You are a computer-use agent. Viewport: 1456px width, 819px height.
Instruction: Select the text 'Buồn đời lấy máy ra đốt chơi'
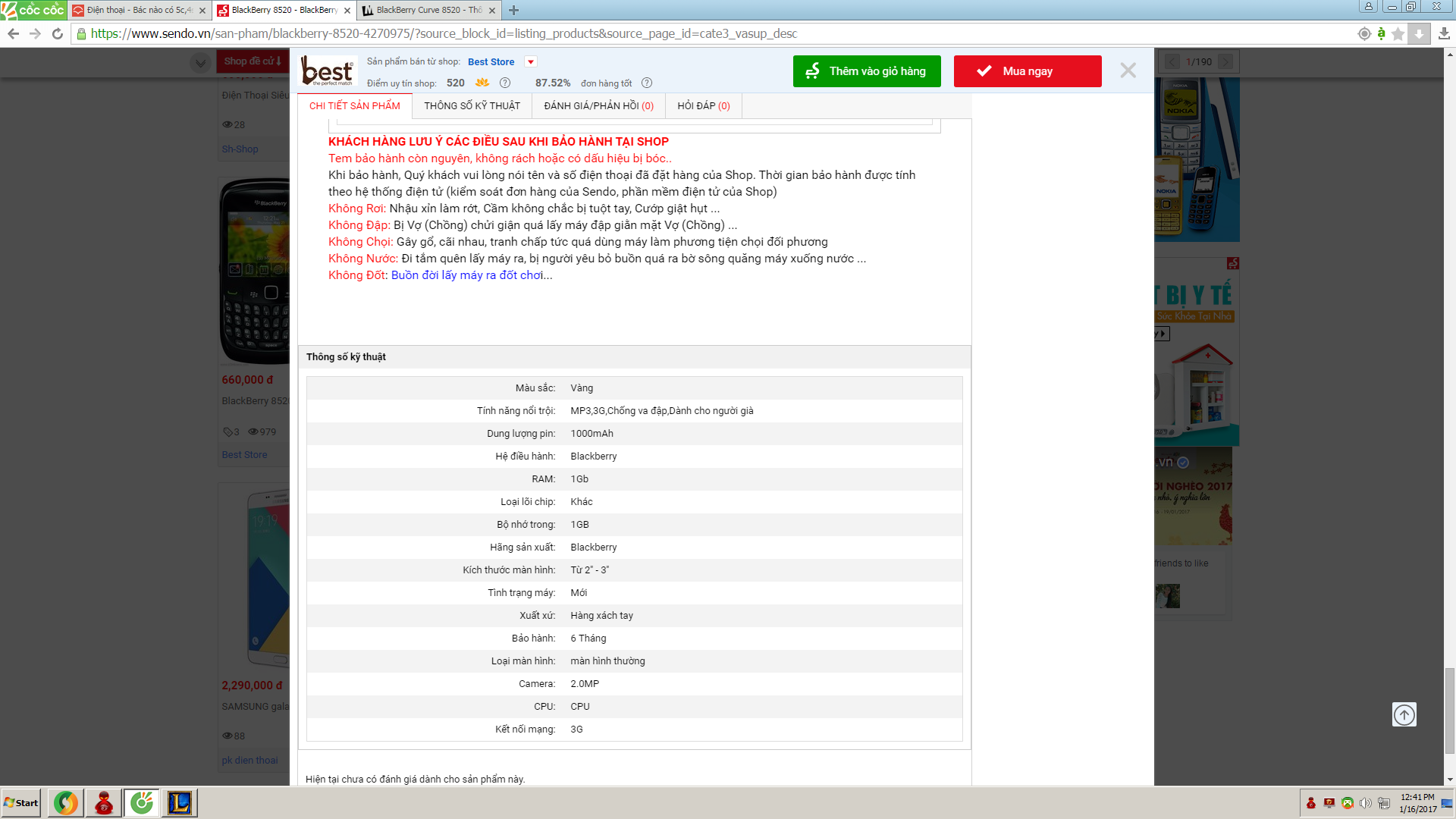(x=467, y=275)
